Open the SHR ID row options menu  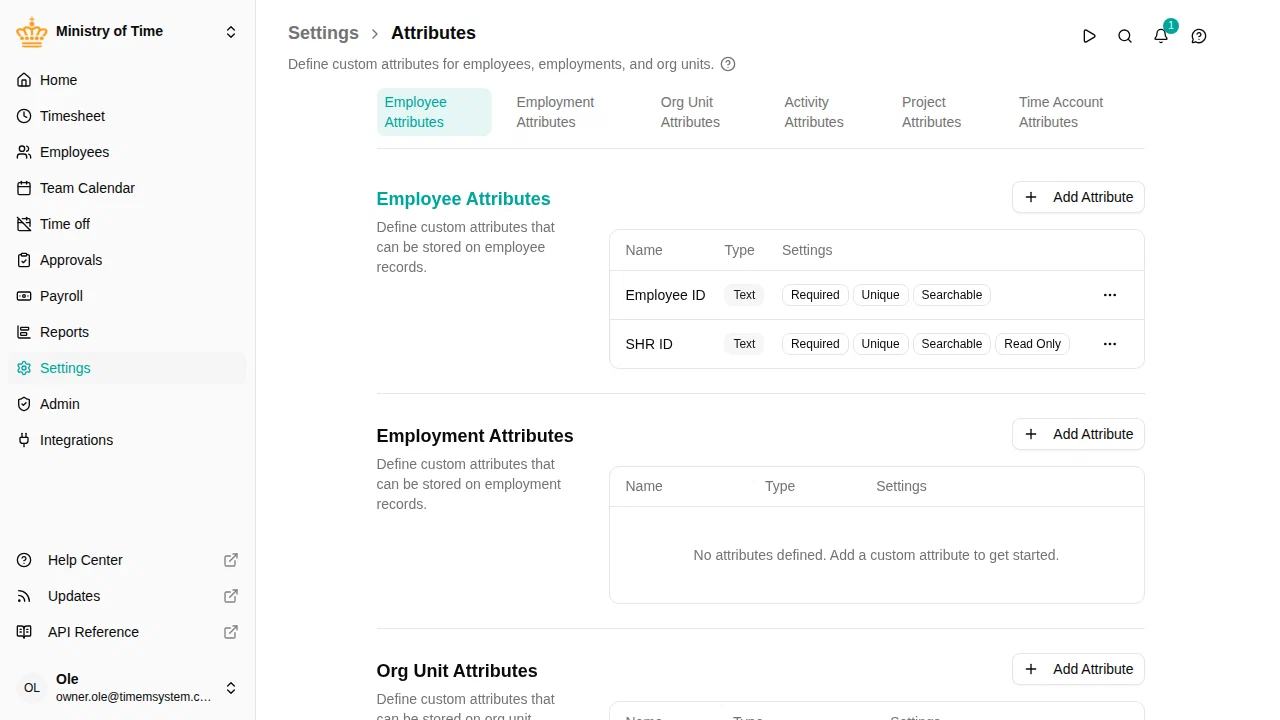[1110, 344]
